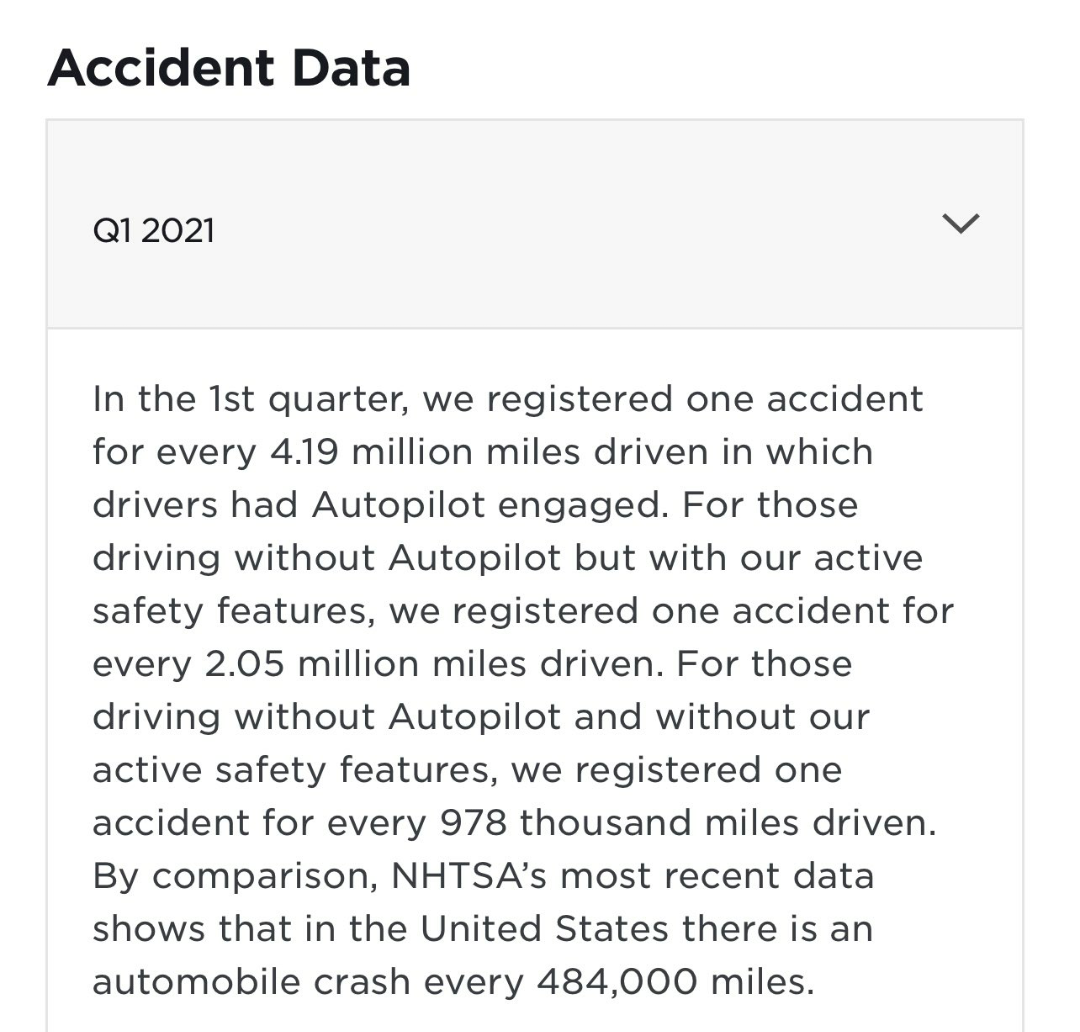
Task: Click the phrase 'driving without Autopilot but'
Action: pyautogui.click(x=364, y=558)
